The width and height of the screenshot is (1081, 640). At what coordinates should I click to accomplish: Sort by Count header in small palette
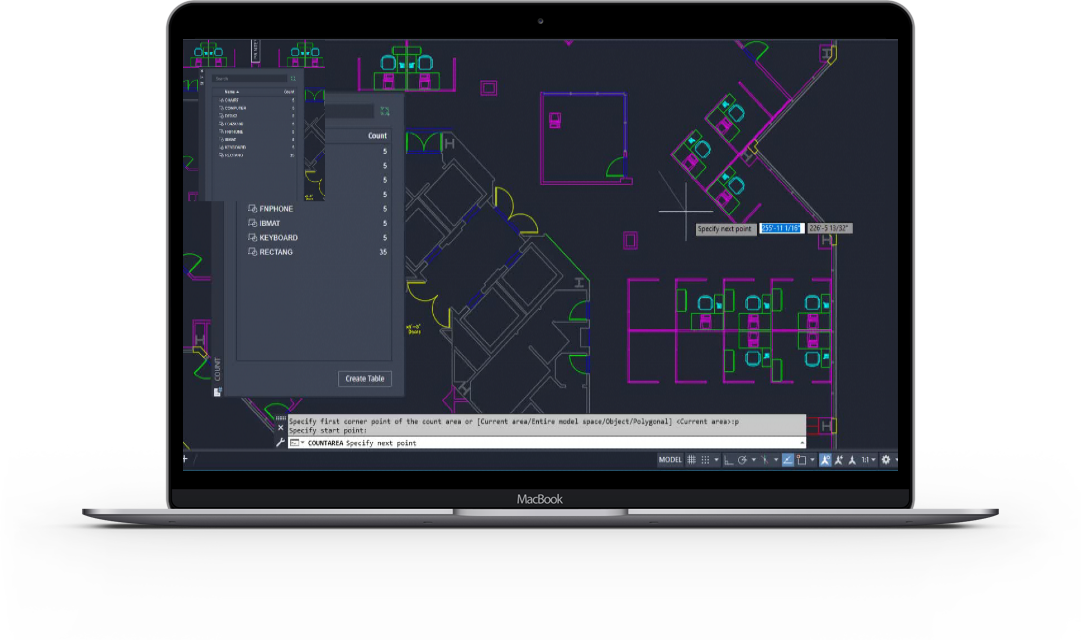pyautogui.click(x=289, y=92)
